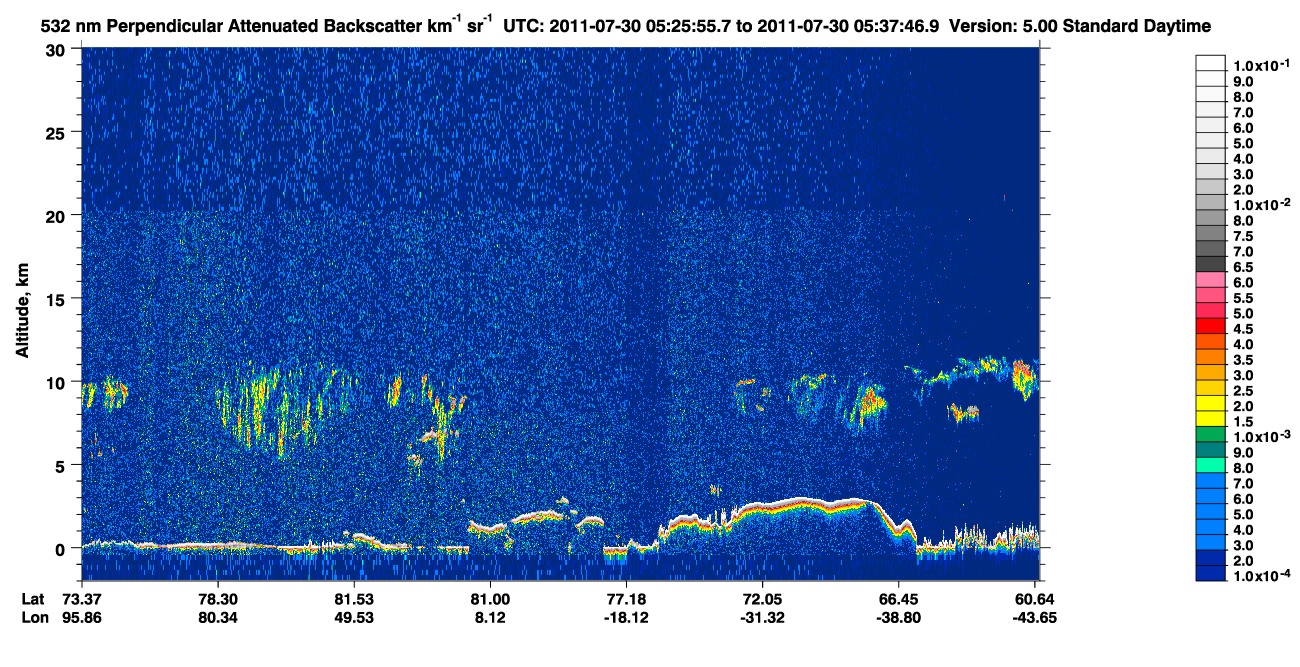1300x667 pixels.
Task: Click colorbar label '7.5'
Action: tap(1244, 236)
